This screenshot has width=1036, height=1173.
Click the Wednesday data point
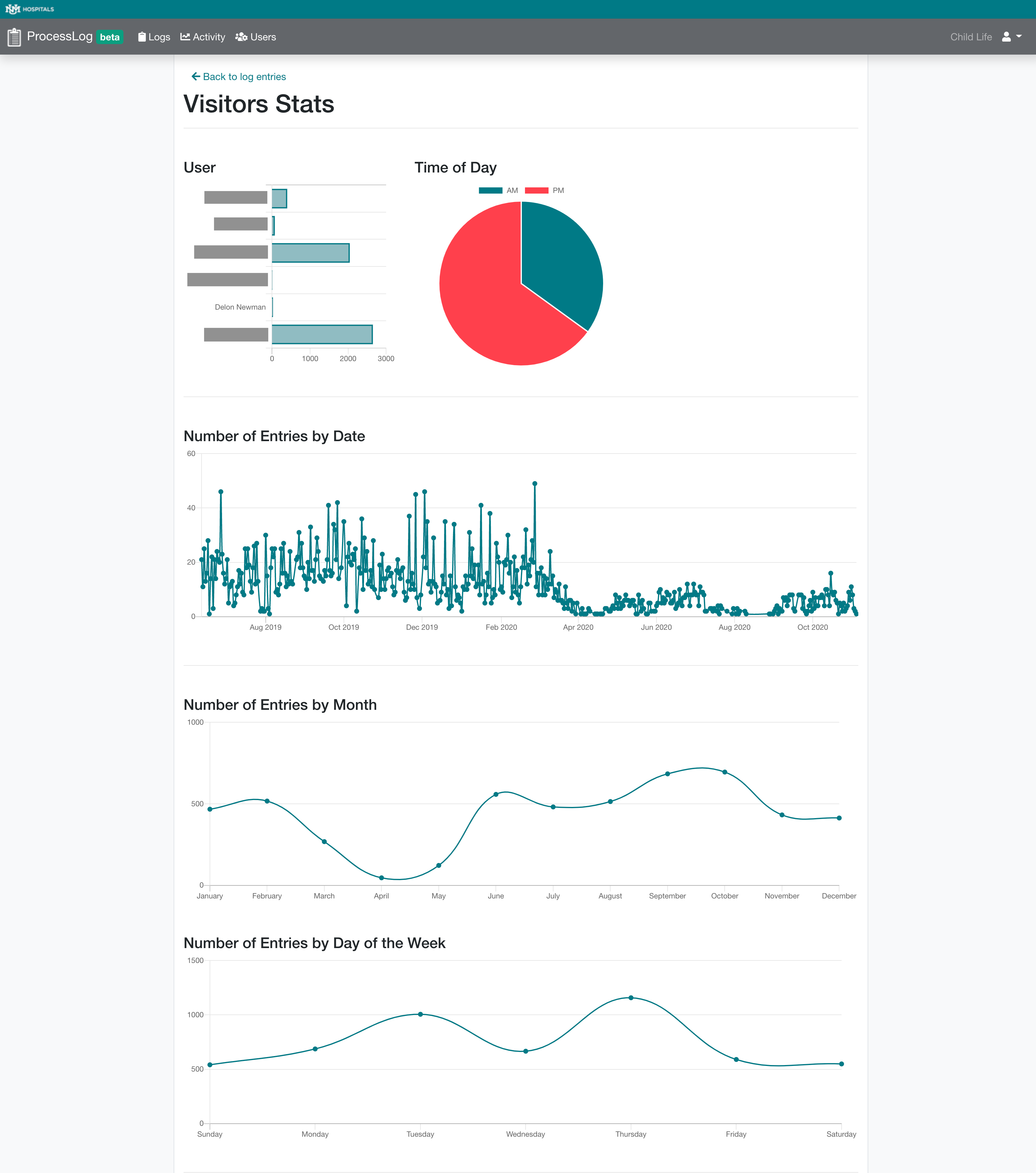526,1051
